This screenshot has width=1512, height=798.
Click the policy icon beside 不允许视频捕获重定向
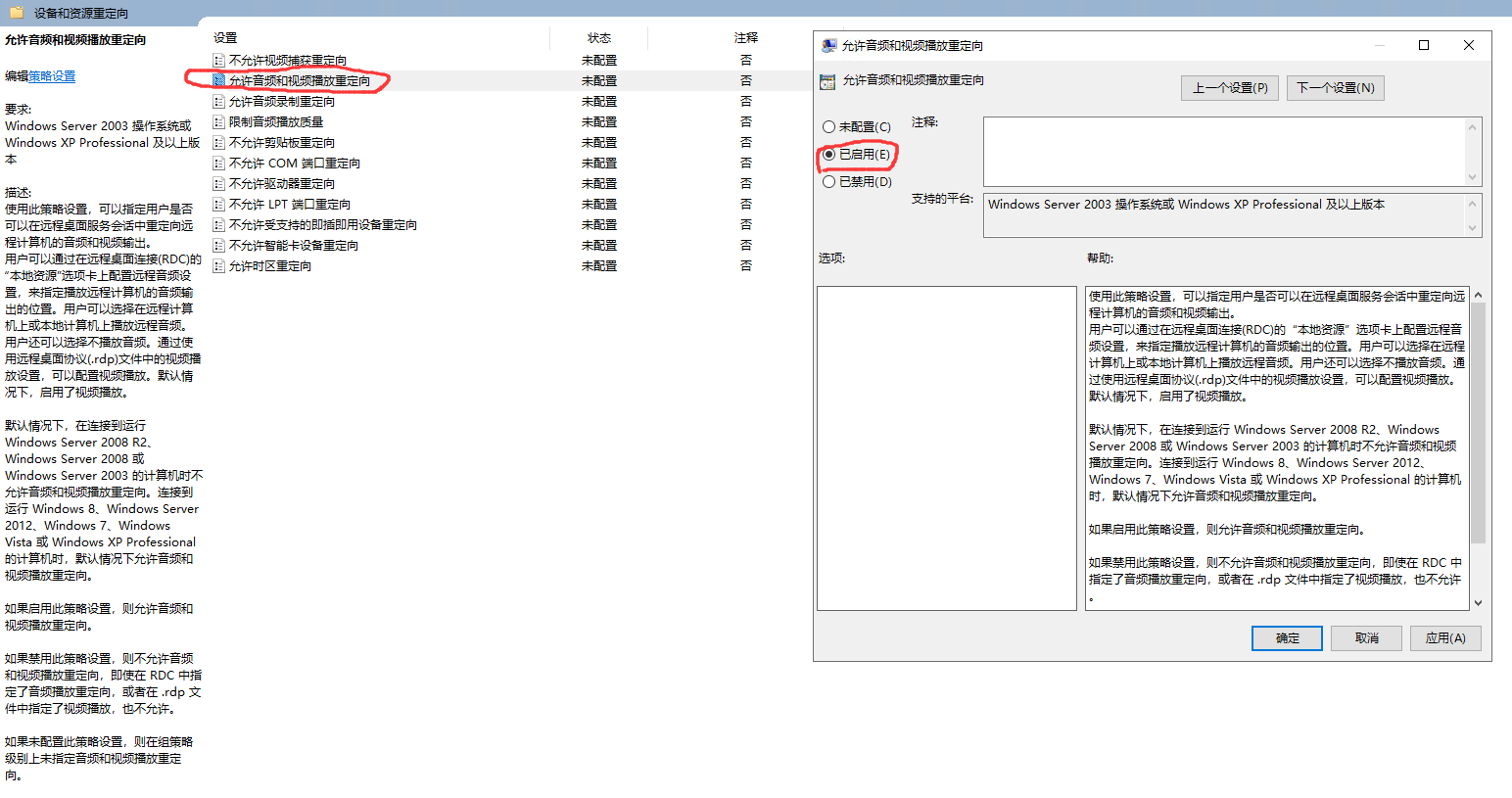pos(219,61)
